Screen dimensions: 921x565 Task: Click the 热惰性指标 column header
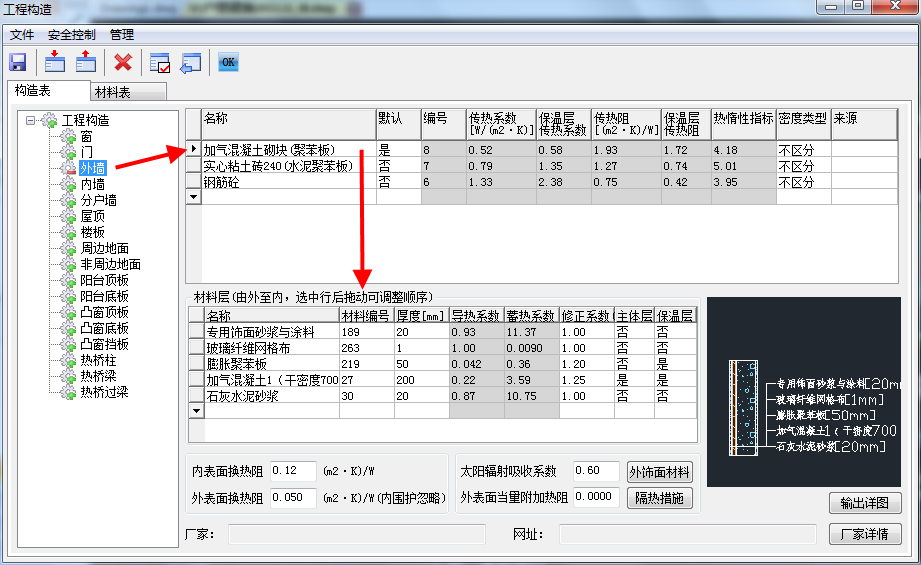point(743,124)
